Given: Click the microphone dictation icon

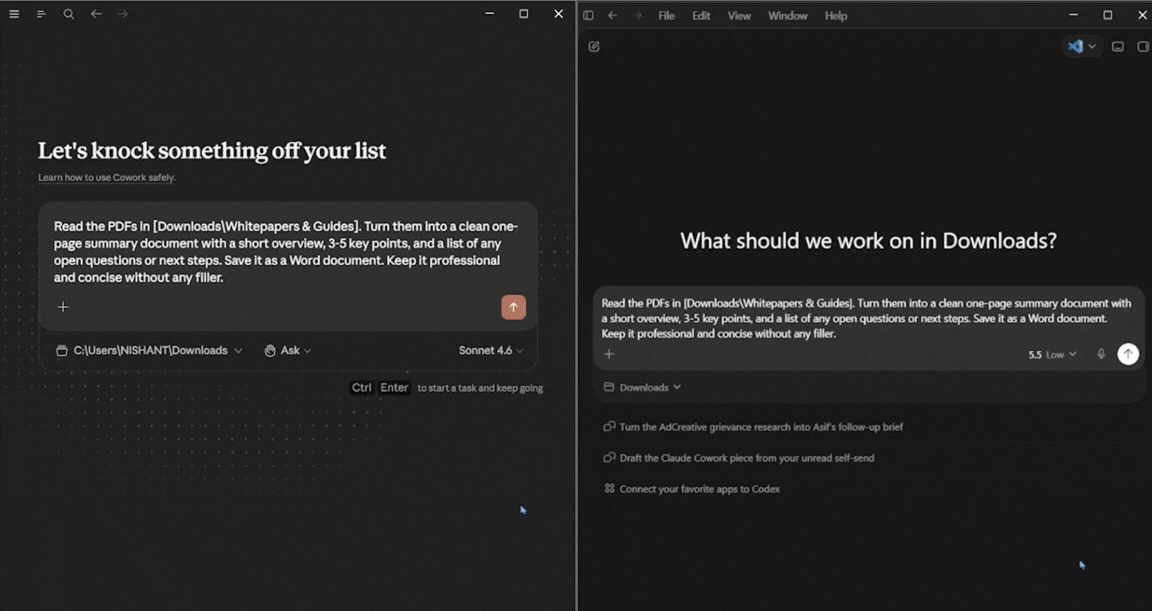Looking at the screenshot, I should [x=1101, y=354].
